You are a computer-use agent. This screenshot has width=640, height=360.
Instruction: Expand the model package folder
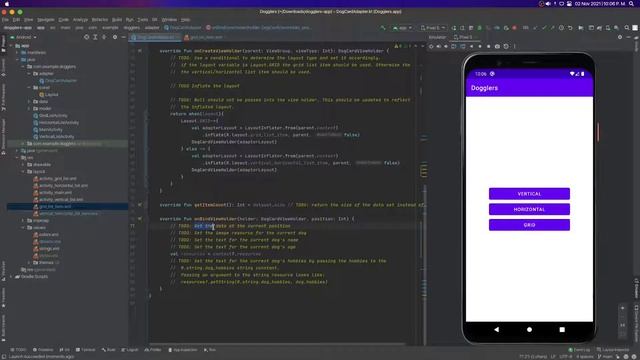[29, 109]
